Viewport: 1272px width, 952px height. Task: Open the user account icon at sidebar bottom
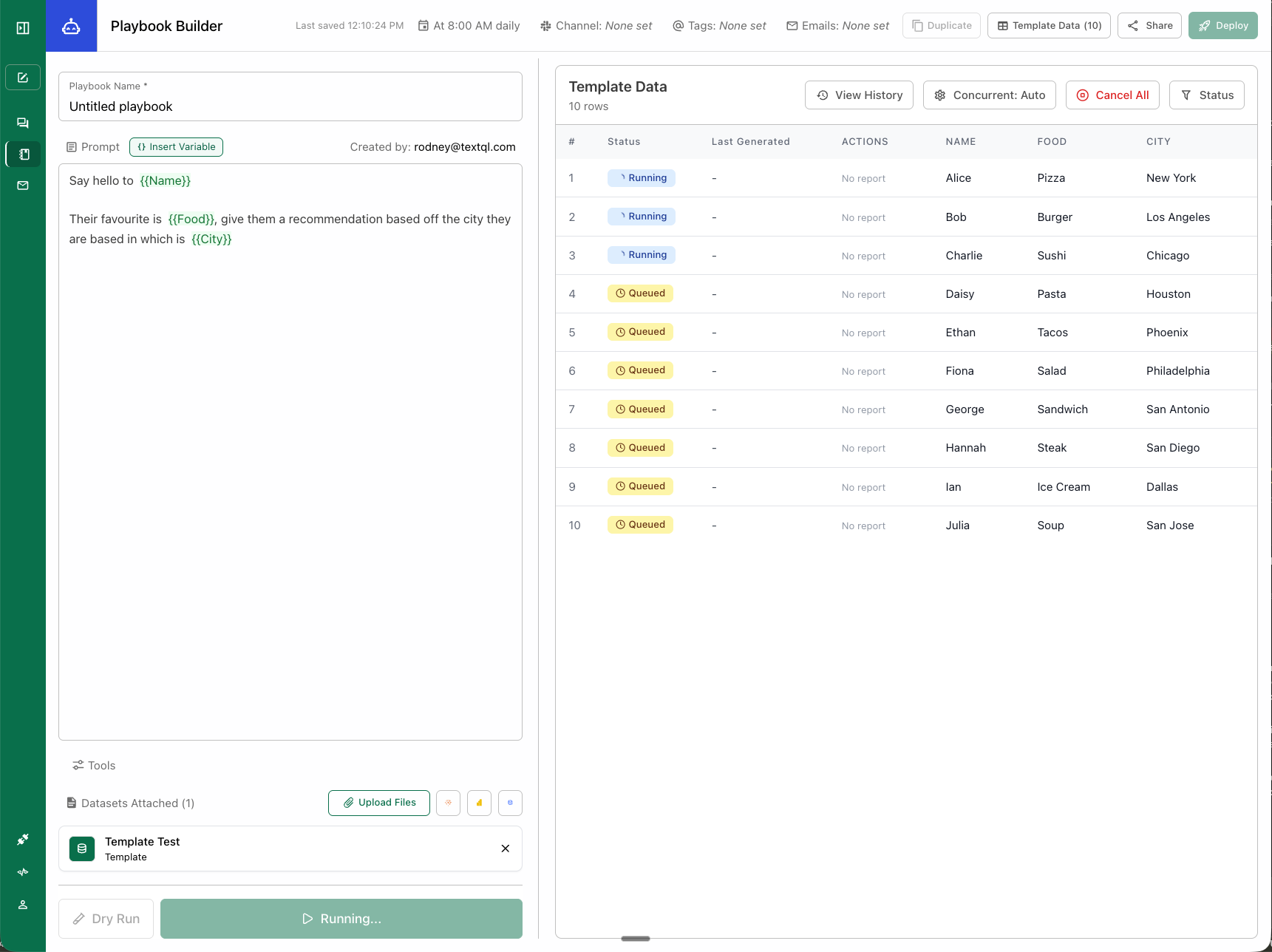pos(22,905)
